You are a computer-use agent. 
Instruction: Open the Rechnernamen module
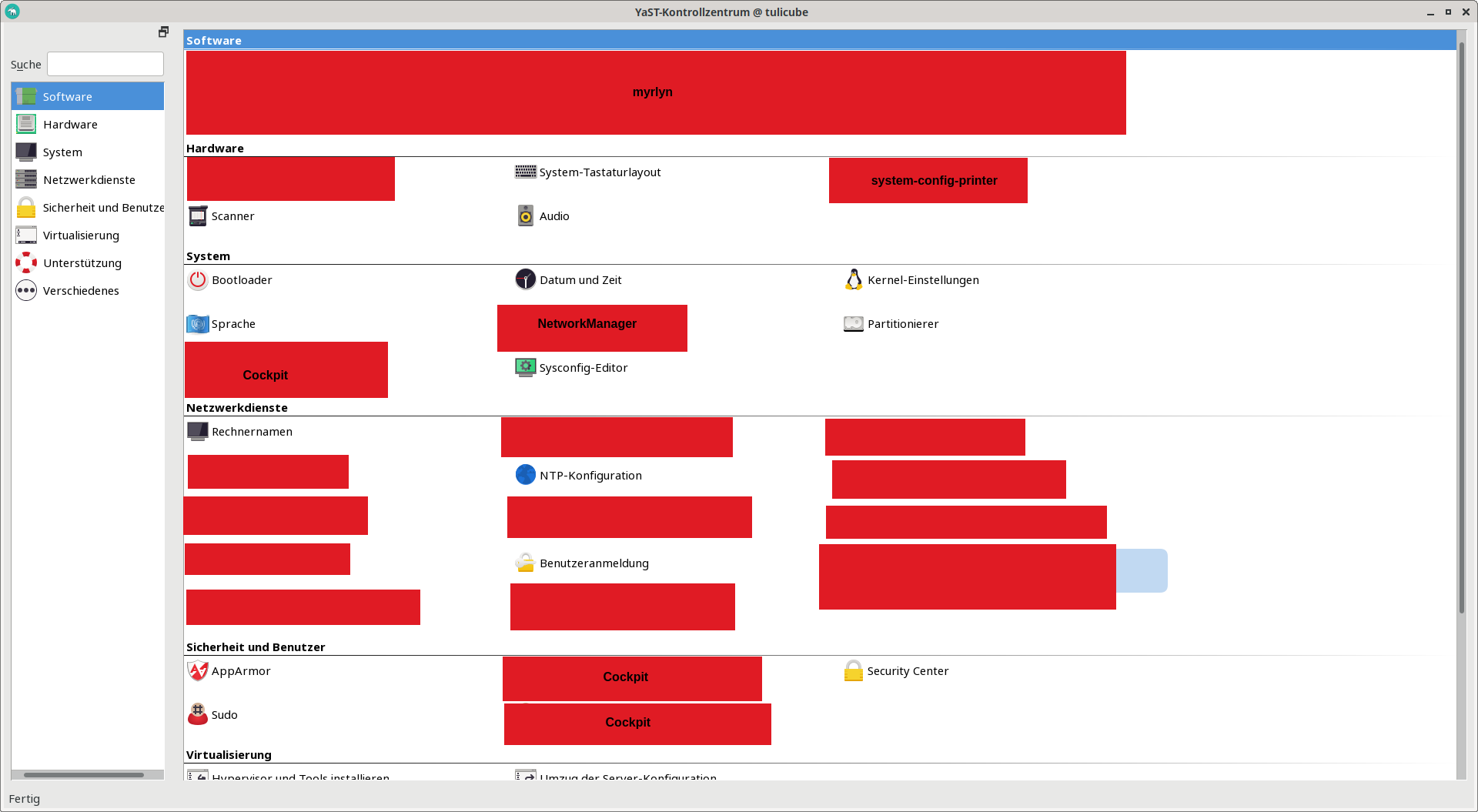click(x=240, y=432)
